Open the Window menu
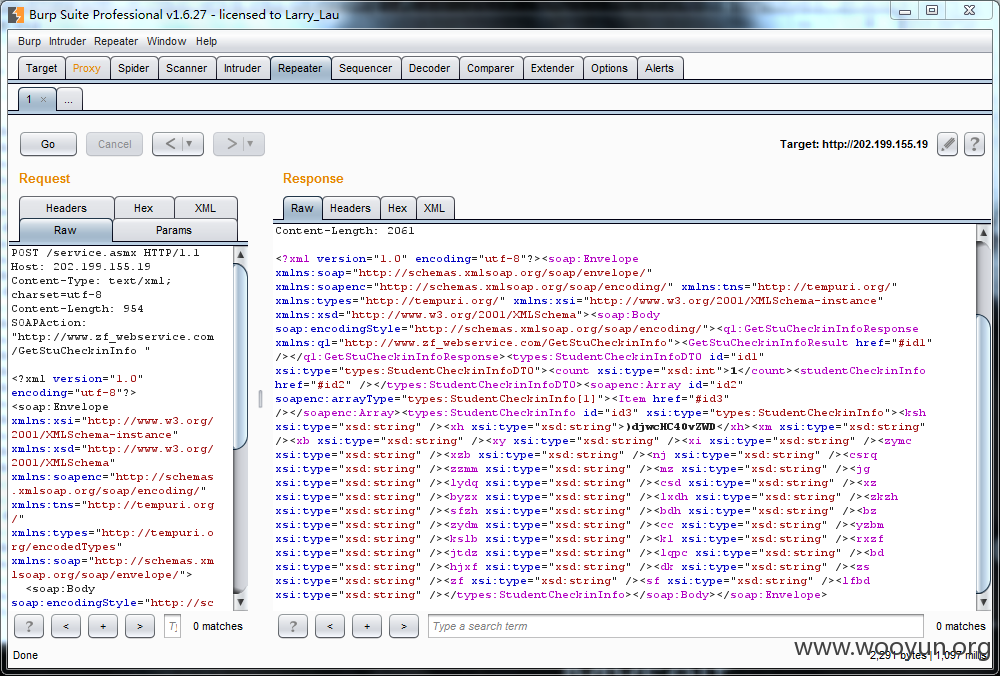The height and width of the screenshot is (676, 1000). click(166, 41)
